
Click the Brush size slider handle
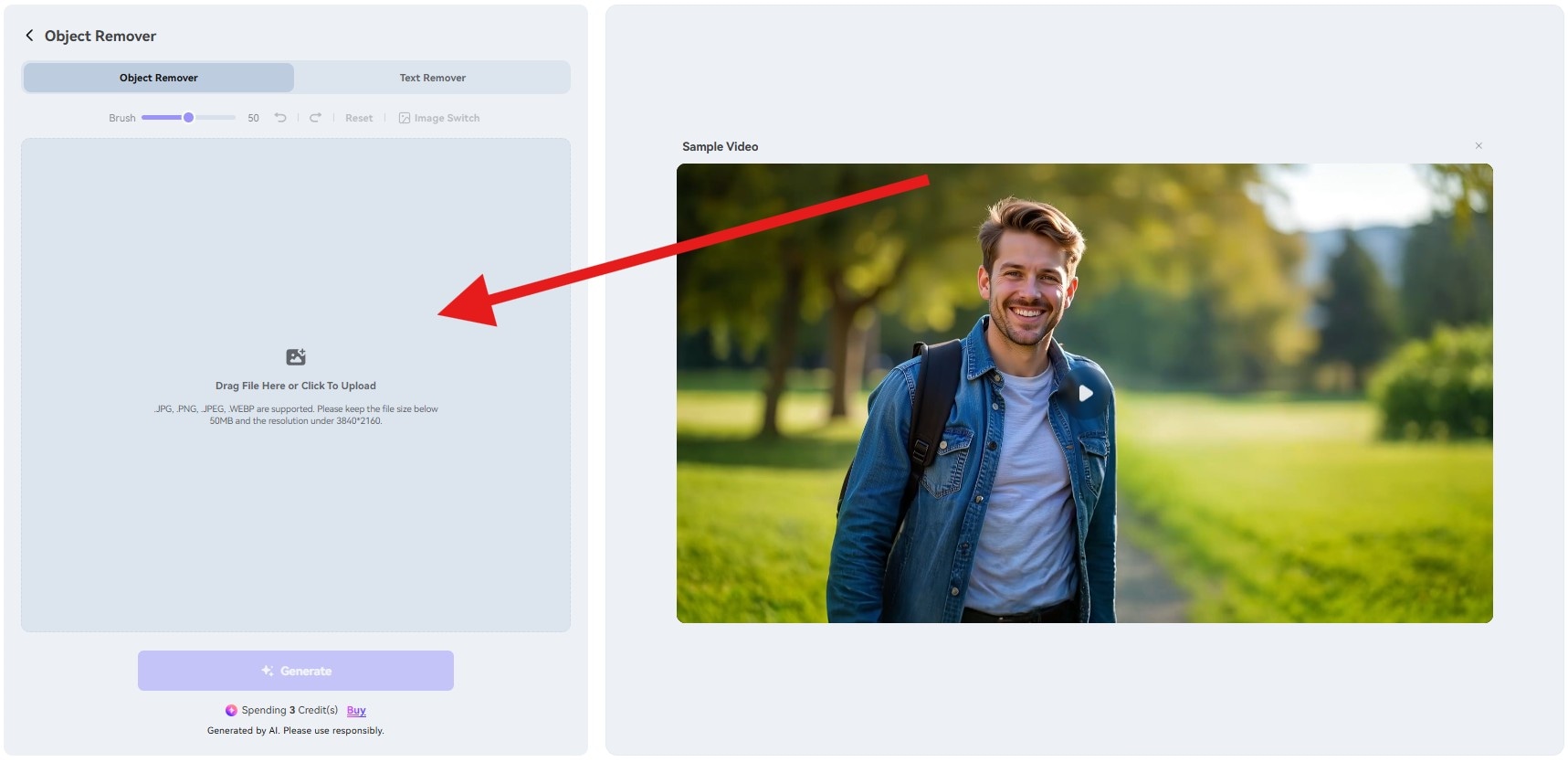tap(188, 118)
